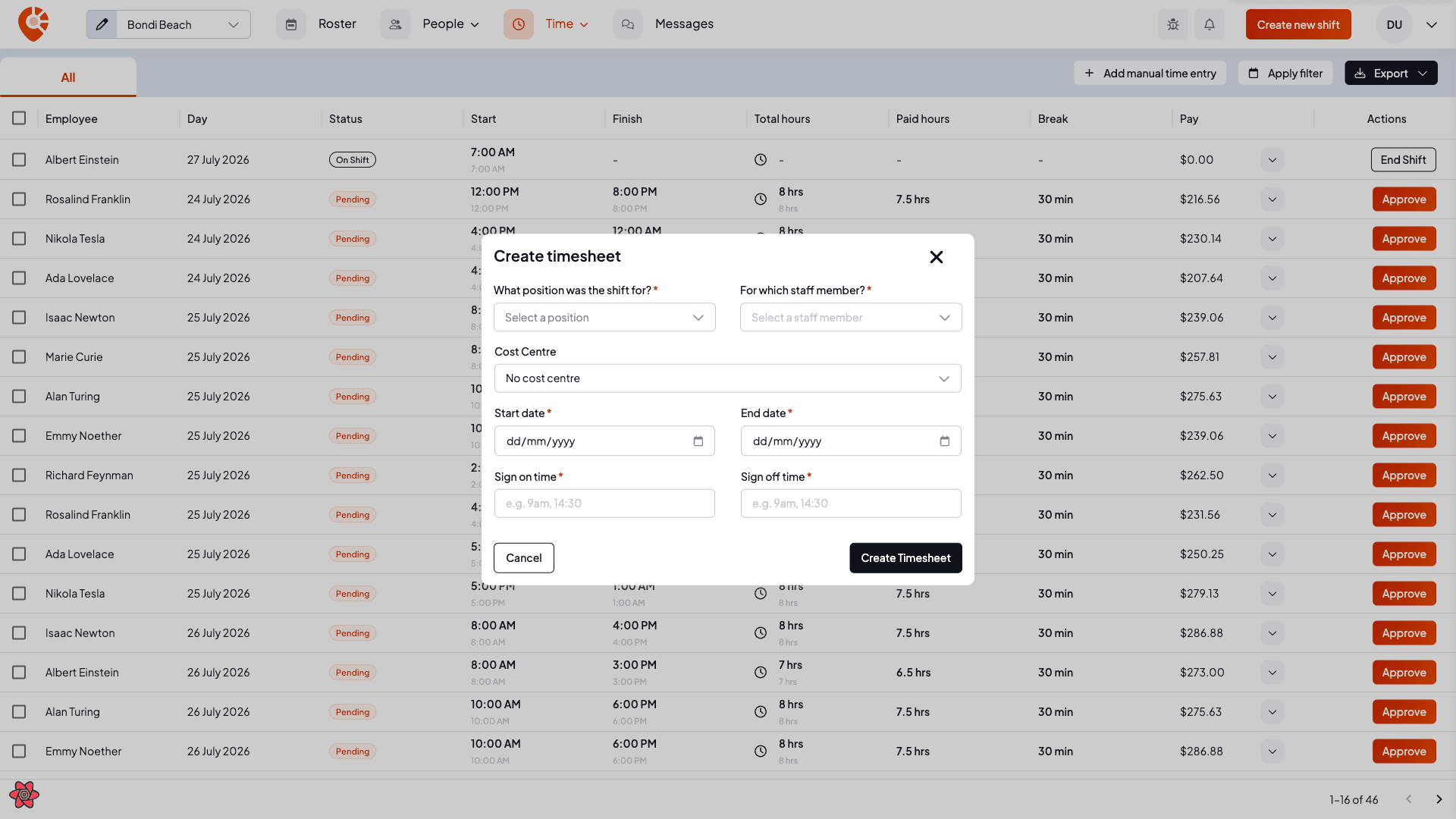Select Ada Lovelace 24 July row checkbox
This screenshot has height=819, width=1456.
click(x=19, y=278)
